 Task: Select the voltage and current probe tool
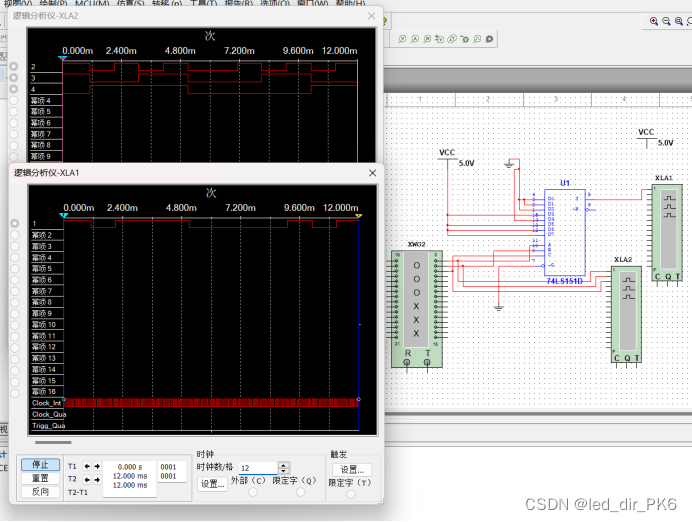pos(452,39)
